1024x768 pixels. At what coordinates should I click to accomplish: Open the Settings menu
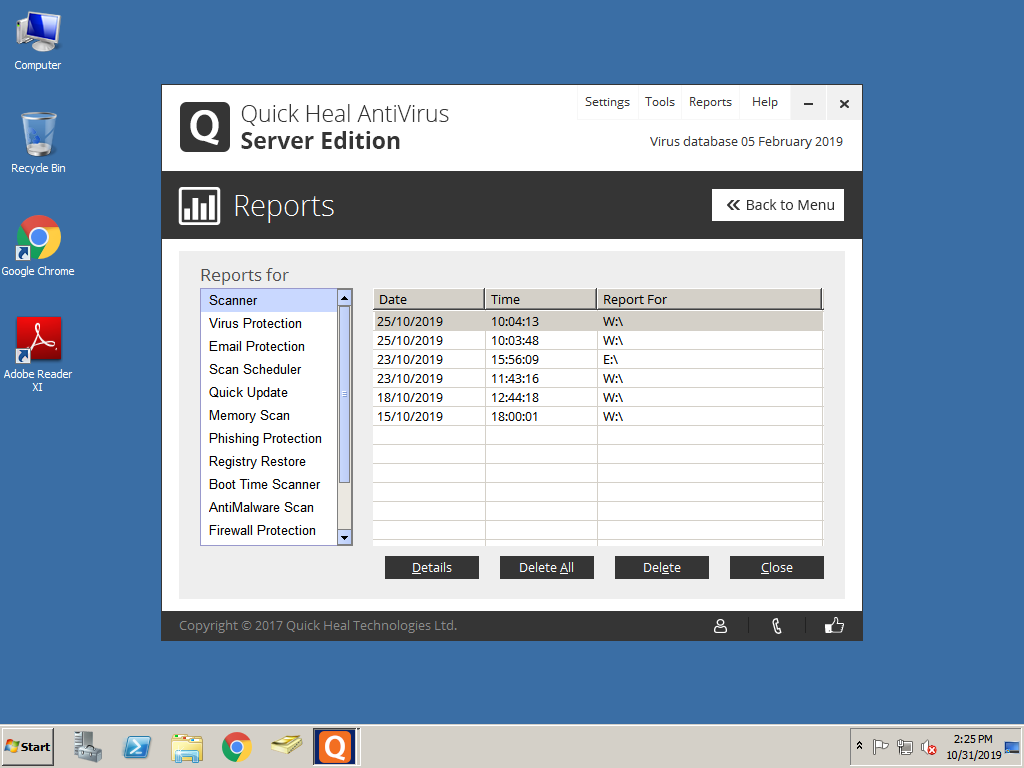607,102
